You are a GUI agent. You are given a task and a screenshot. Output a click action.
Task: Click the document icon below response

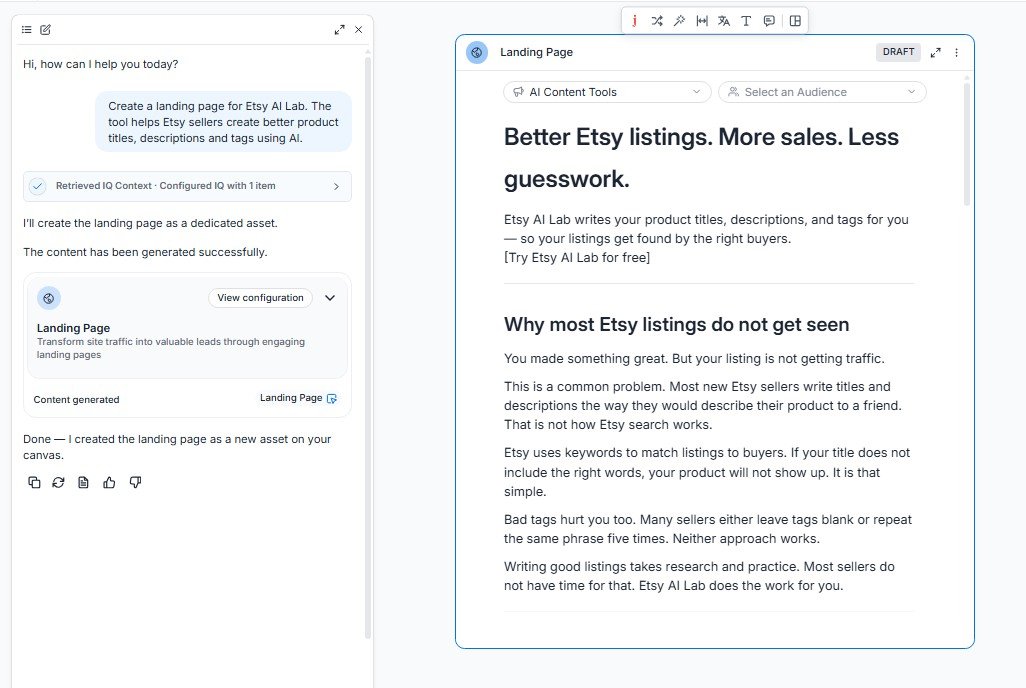(83, 482)
